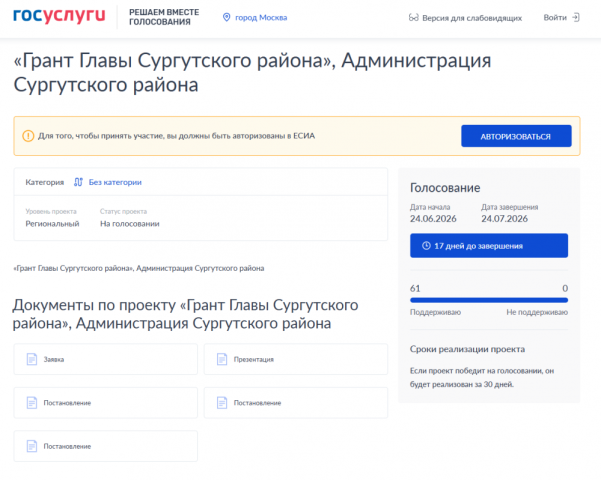The height and width of the screenshot is (480, 601).
Task: Open РЕШАЕМ ВМЕСТЕ ГОЛОСОВАНИЯ section
Action: point(164,17)
